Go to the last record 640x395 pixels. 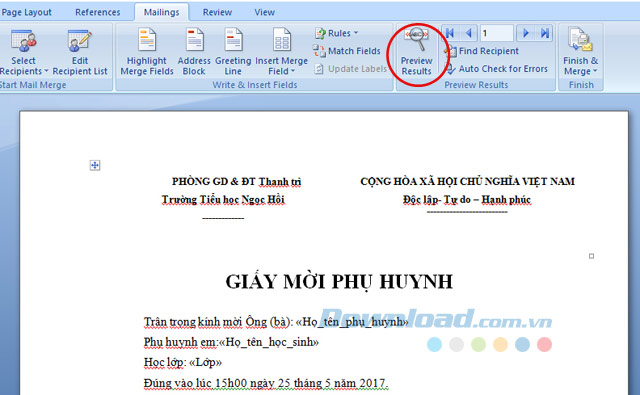[x=544, y=33]
